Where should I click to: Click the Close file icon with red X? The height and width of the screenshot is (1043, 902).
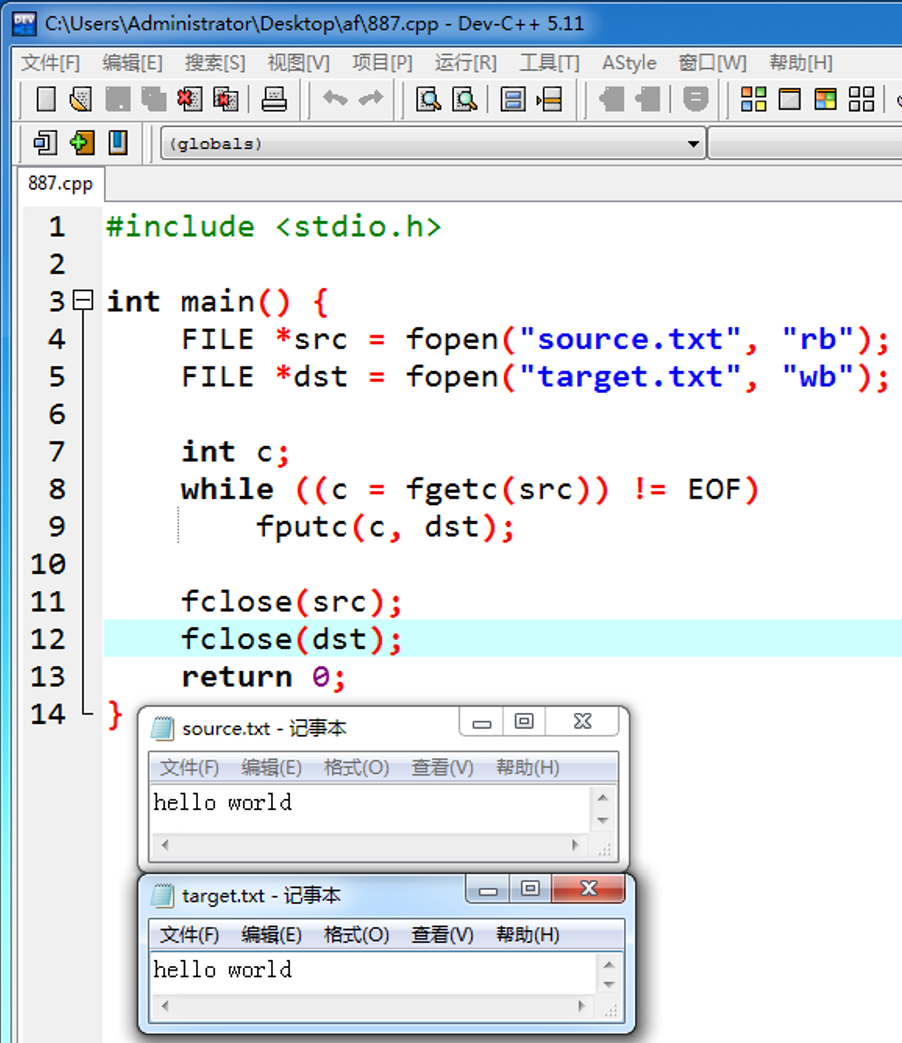pyautogui.click(x=190, y=100)
